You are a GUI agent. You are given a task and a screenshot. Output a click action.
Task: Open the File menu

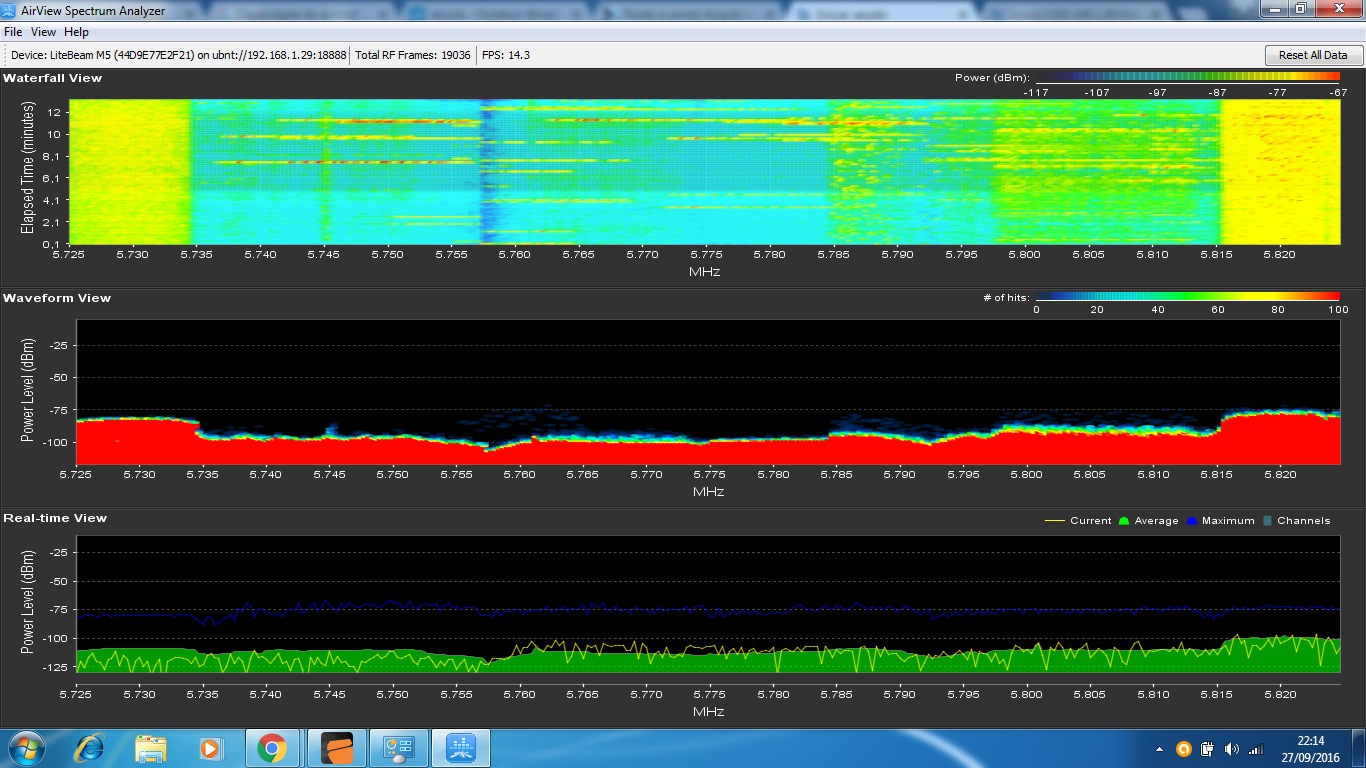click(x=13, y=32)
